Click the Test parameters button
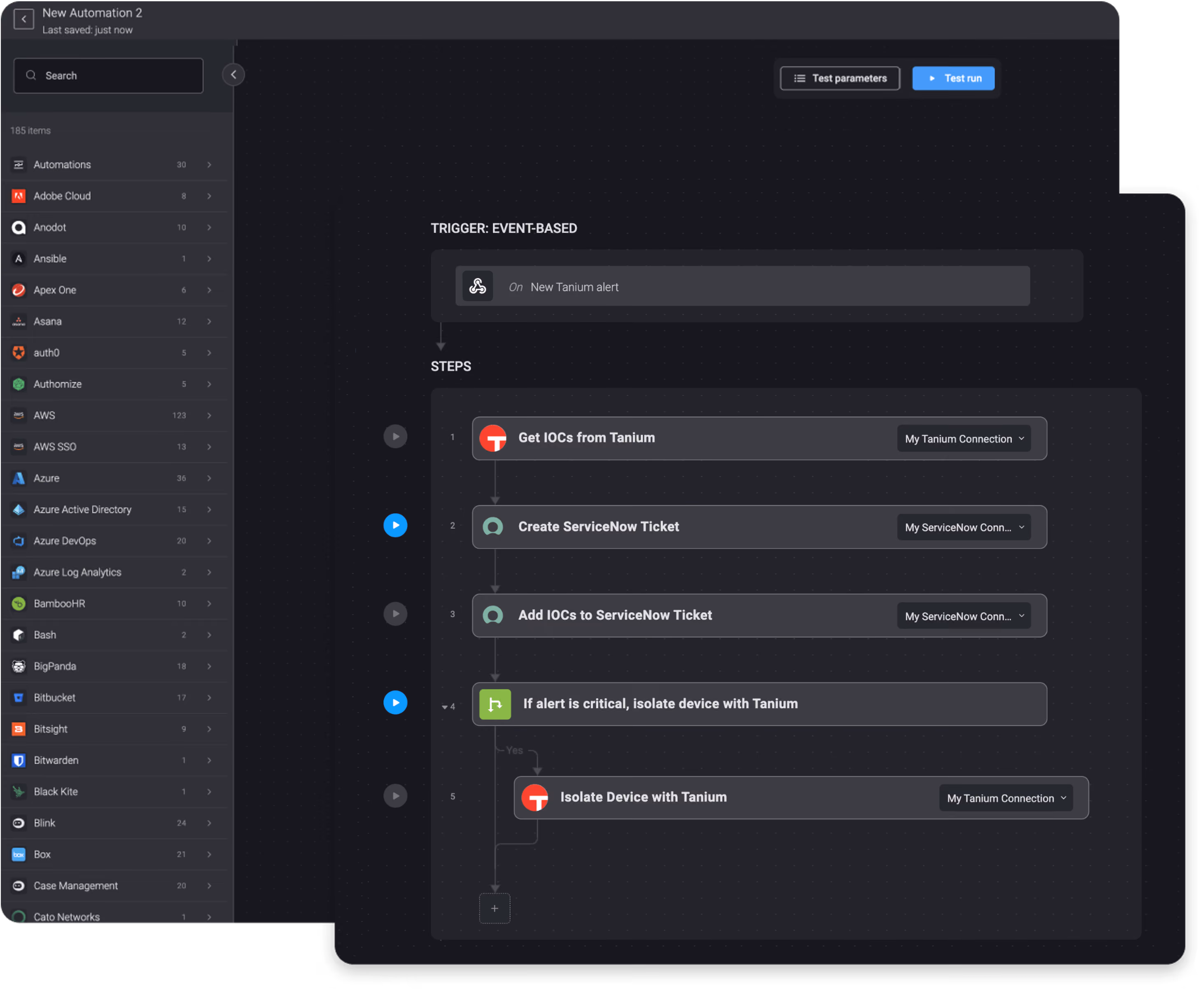 tap(840, 78)
